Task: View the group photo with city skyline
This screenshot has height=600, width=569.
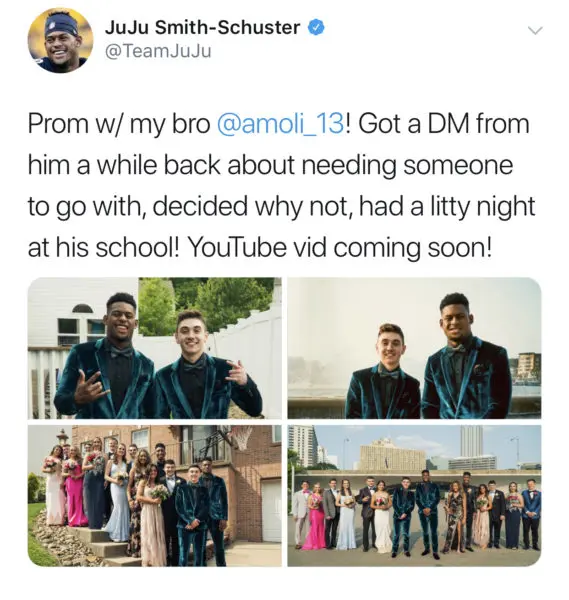Action: (x=414, y=496)
